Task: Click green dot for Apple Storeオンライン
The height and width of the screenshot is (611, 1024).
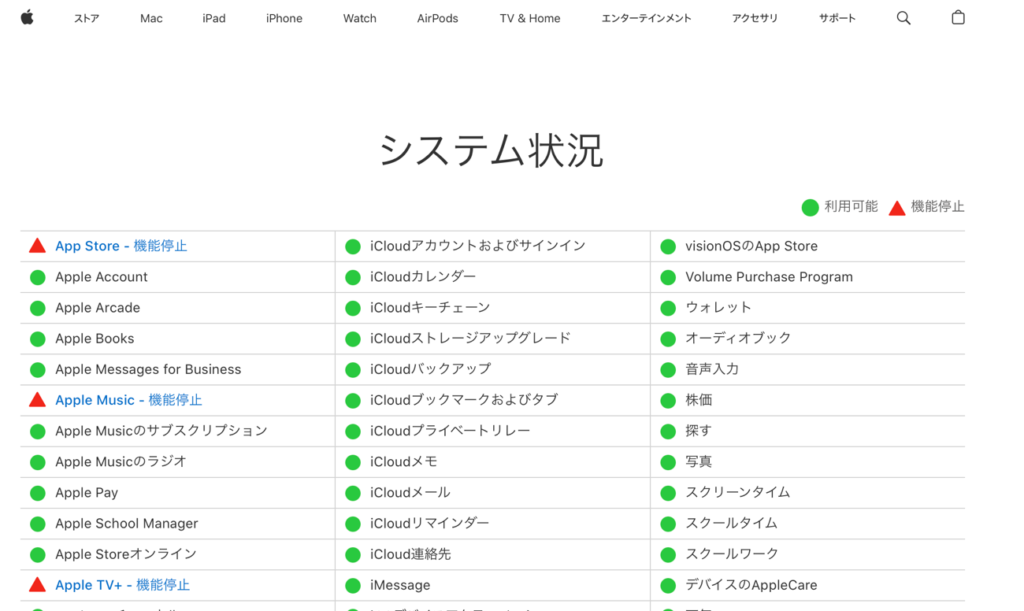Action: pyautogui.click(x=38, y=554)
